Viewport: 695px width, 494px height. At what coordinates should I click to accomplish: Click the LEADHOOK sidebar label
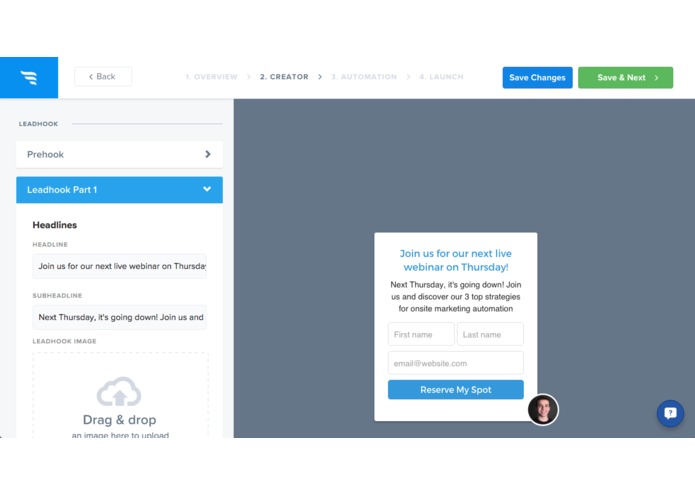(x=38, y=124)
